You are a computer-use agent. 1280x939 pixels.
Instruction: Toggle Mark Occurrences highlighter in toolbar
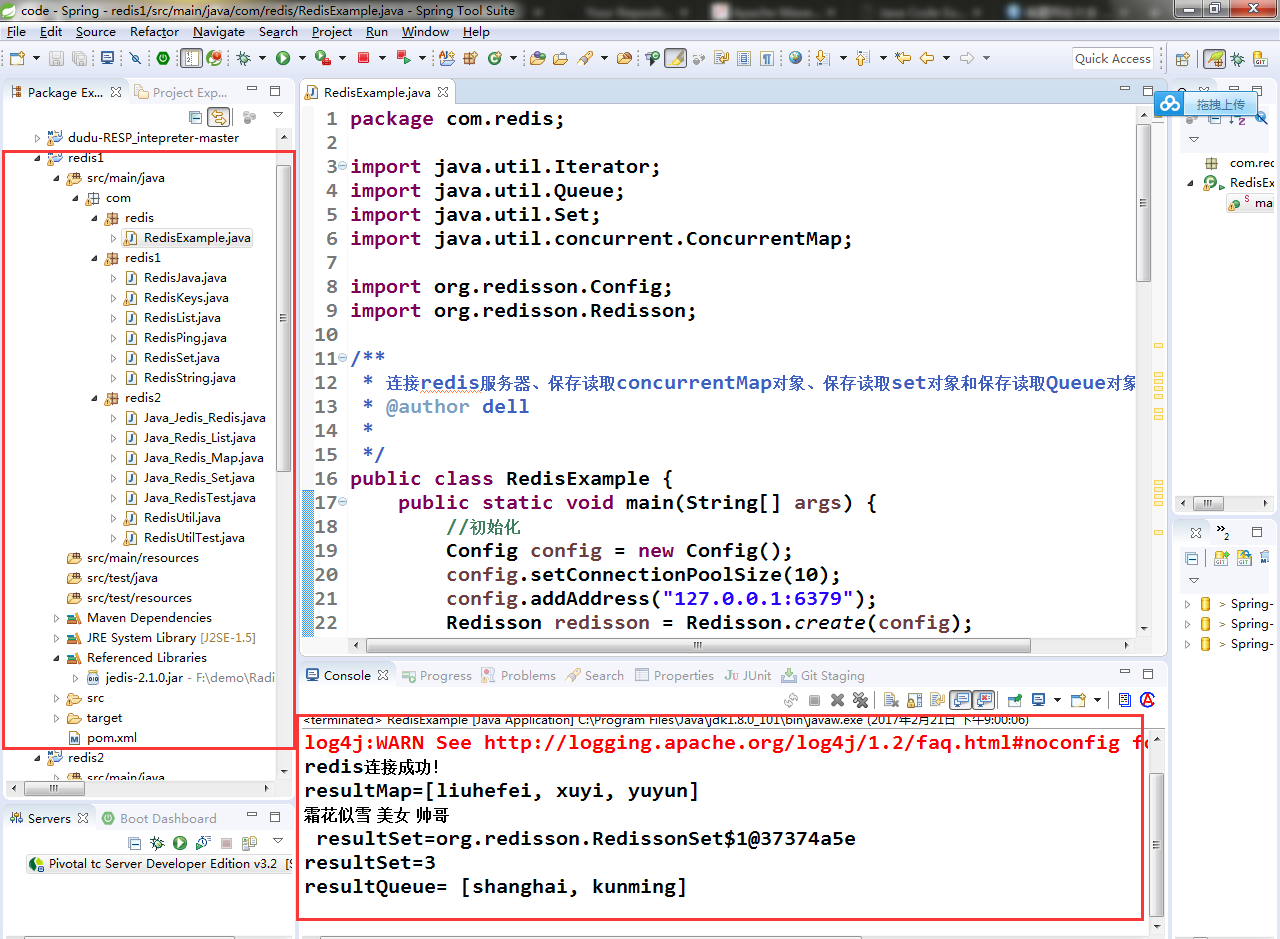click(675, 59)
